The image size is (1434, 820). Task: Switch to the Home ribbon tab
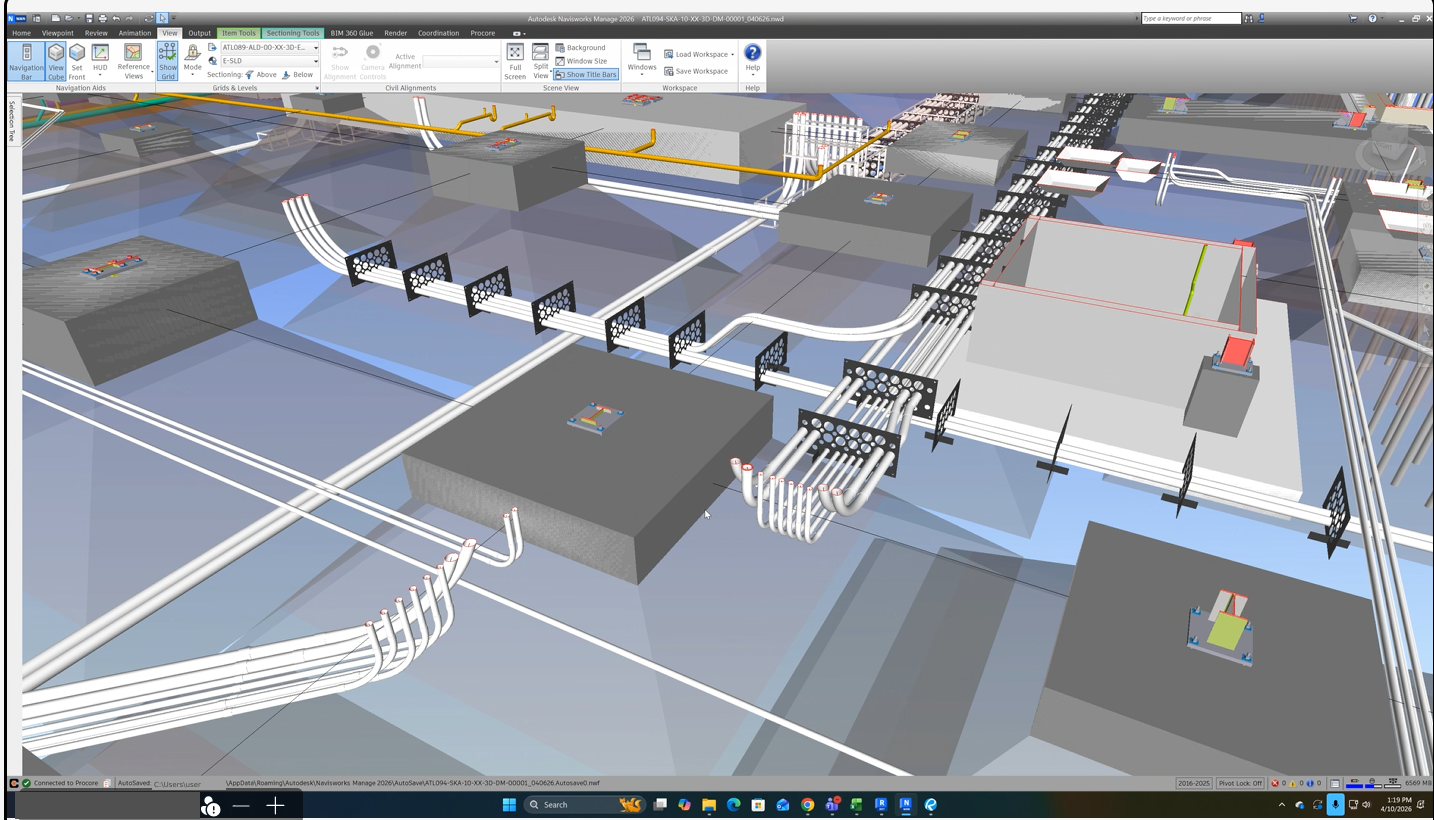(21, 33)
